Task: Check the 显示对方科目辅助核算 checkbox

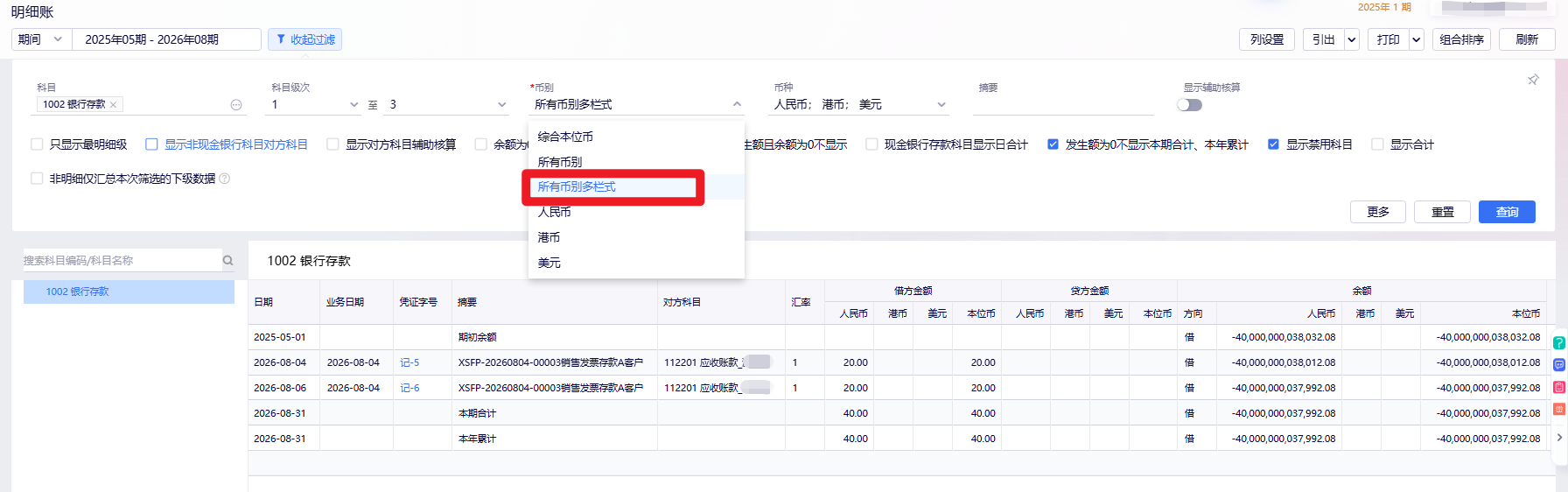Action: [332, 144]
